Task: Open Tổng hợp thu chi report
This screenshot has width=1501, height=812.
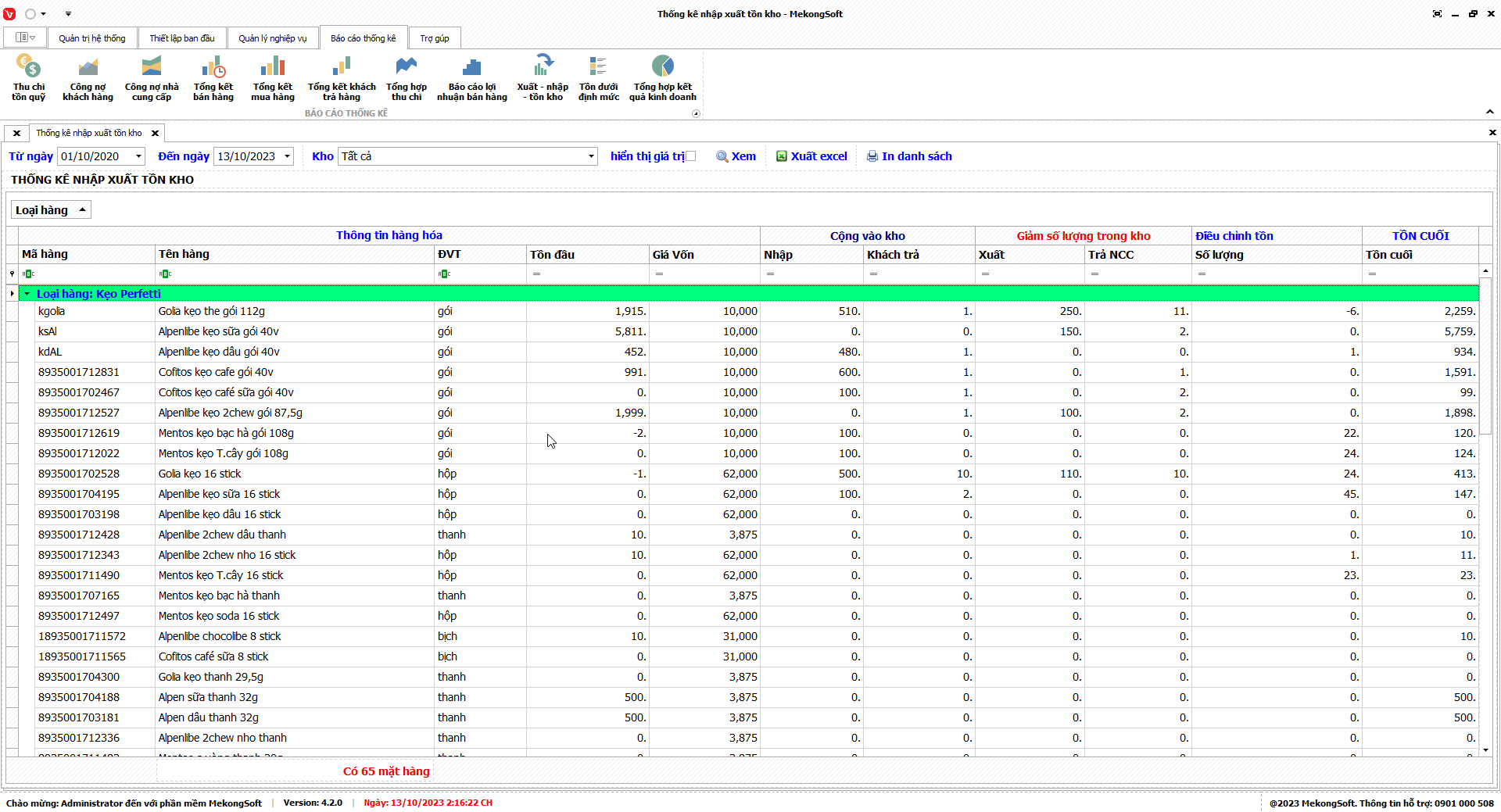Action: coord(407,77)
